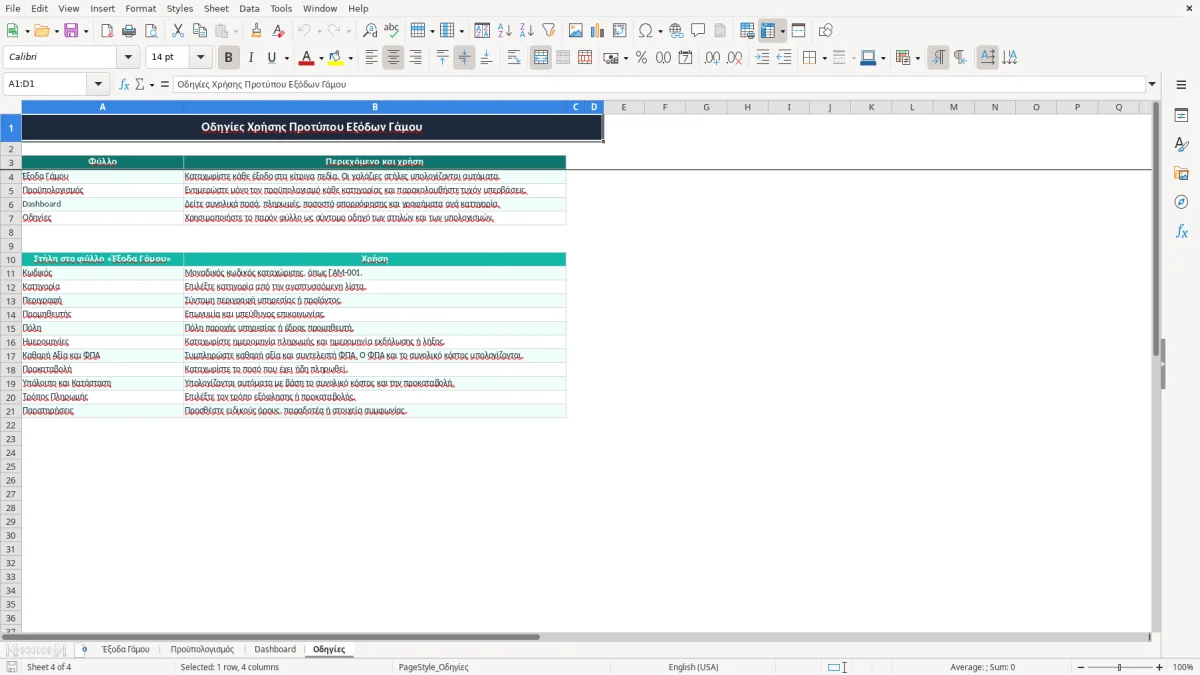
Task: Open the Calibri font name dropdown
Action: (128, 58)
